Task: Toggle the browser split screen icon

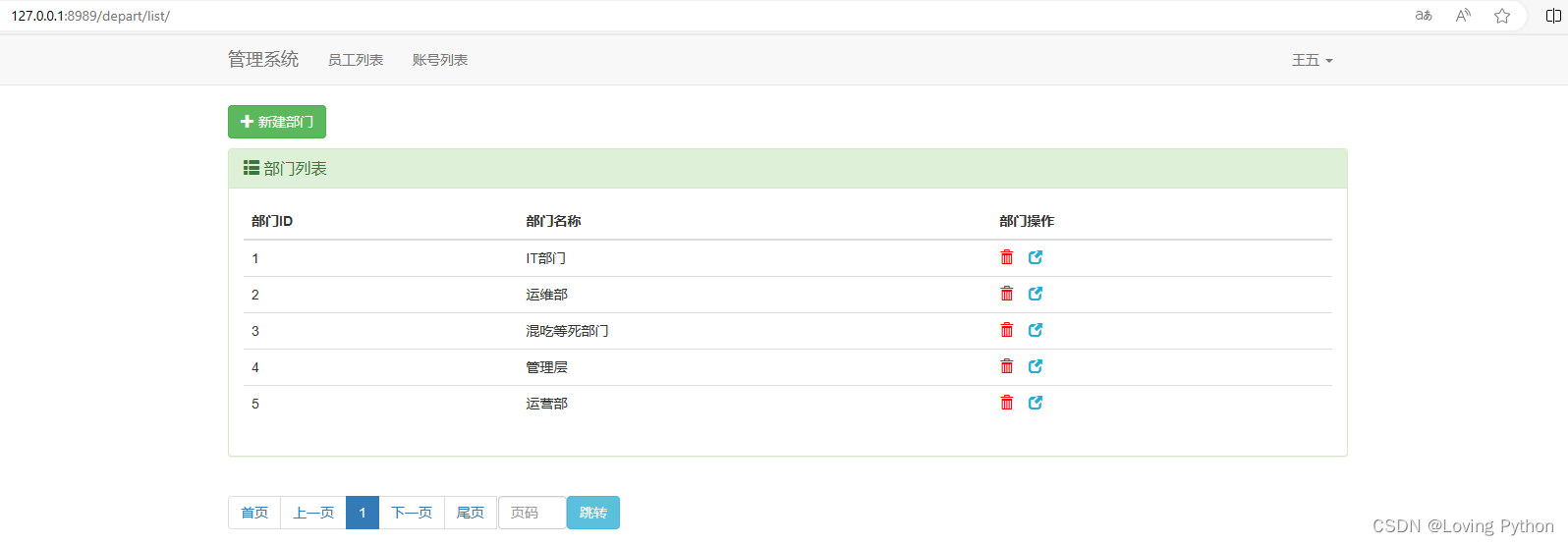Action: 1553,16
